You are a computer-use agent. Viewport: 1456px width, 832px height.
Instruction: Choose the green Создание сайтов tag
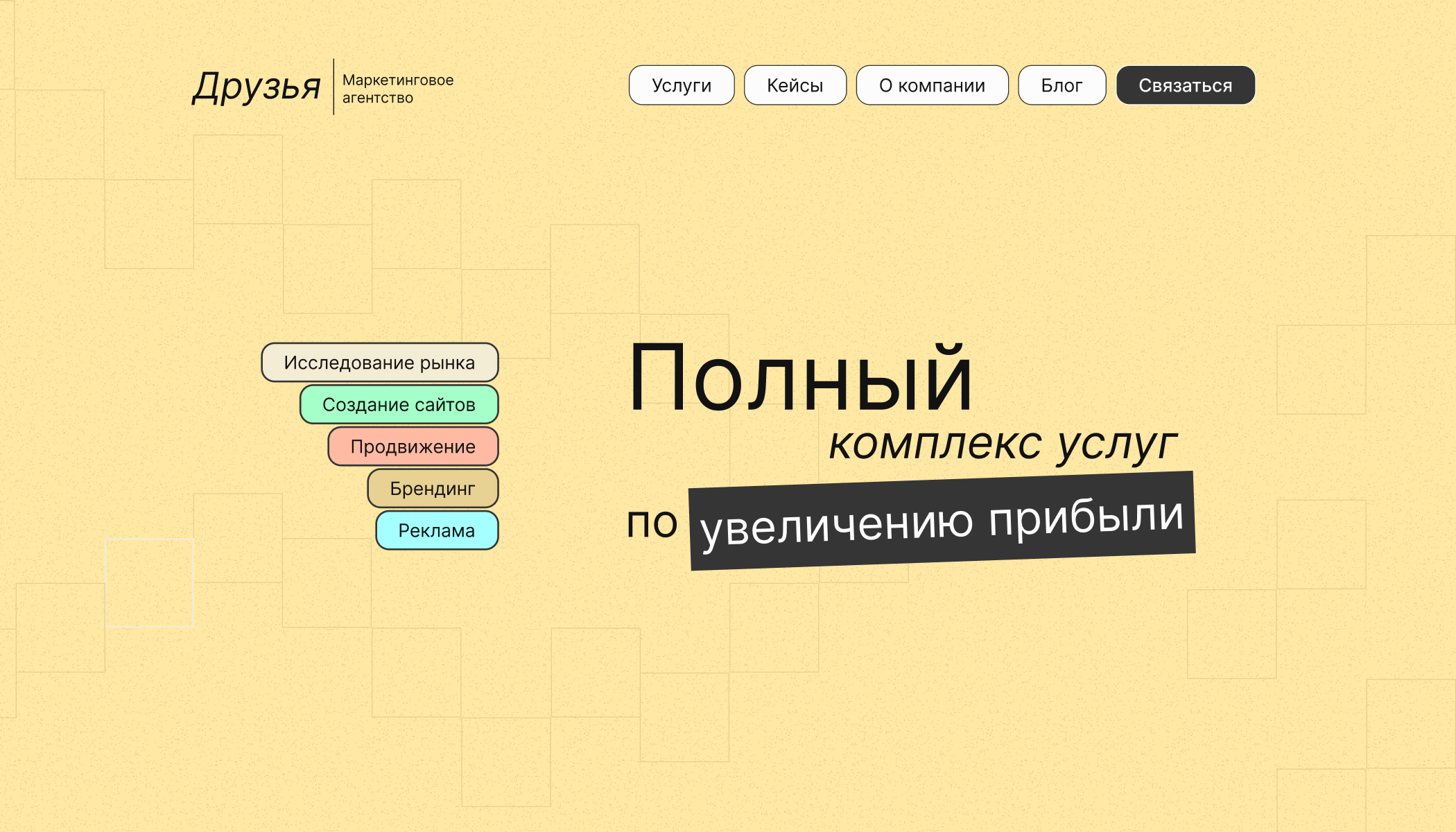[399, 405]
